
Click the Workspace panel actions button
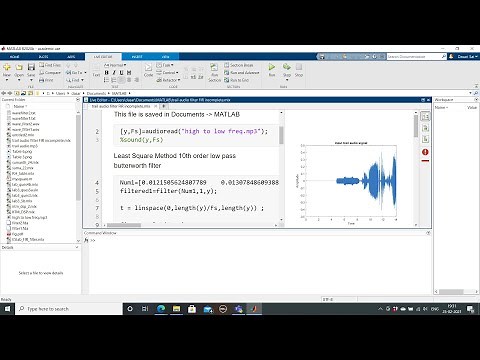tap(476, 100)
